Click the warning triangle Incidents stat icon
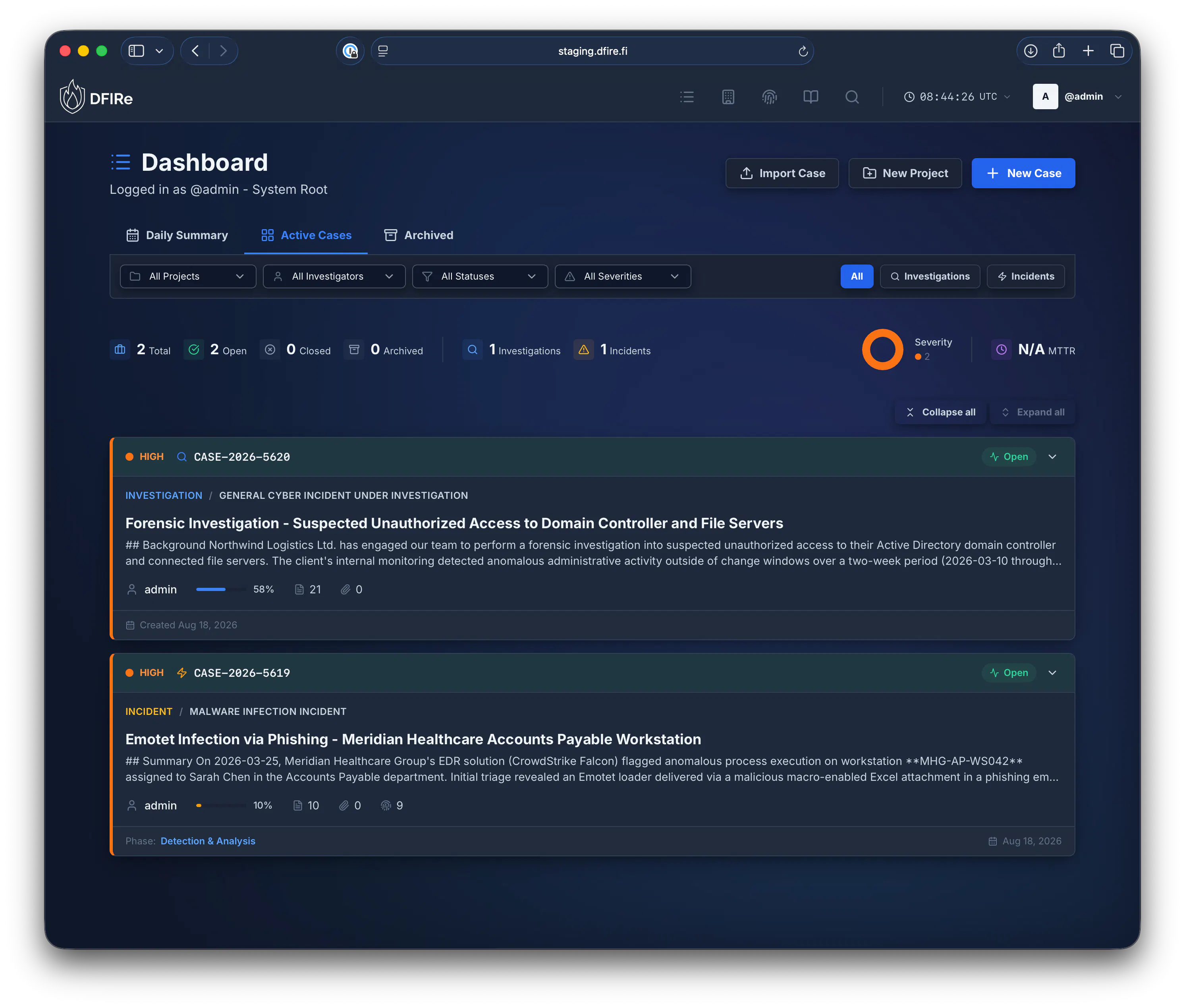 click(583, 350)
